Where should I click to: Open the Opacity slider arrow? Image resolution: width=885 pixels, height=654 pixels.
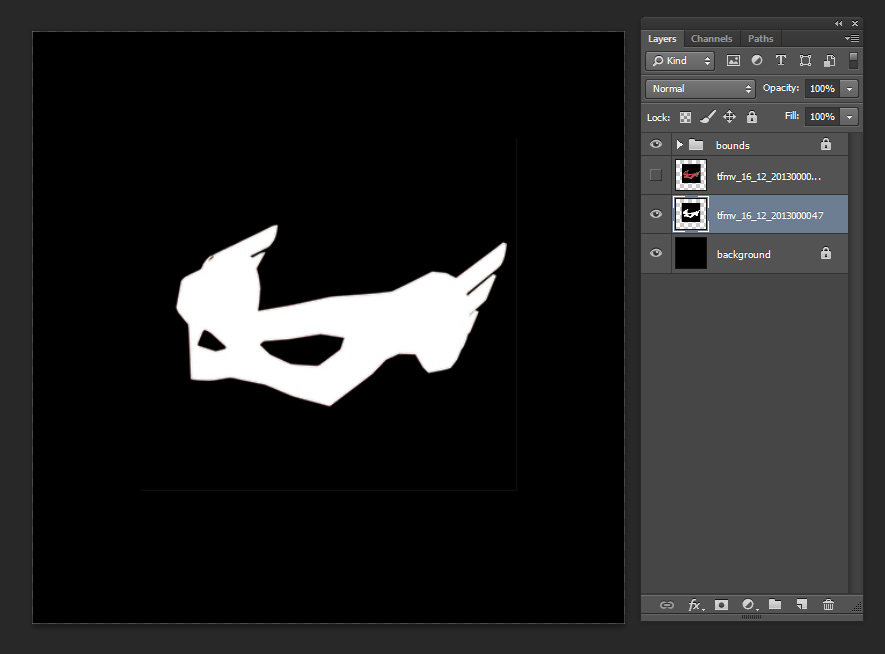click(x=849, y=89)
